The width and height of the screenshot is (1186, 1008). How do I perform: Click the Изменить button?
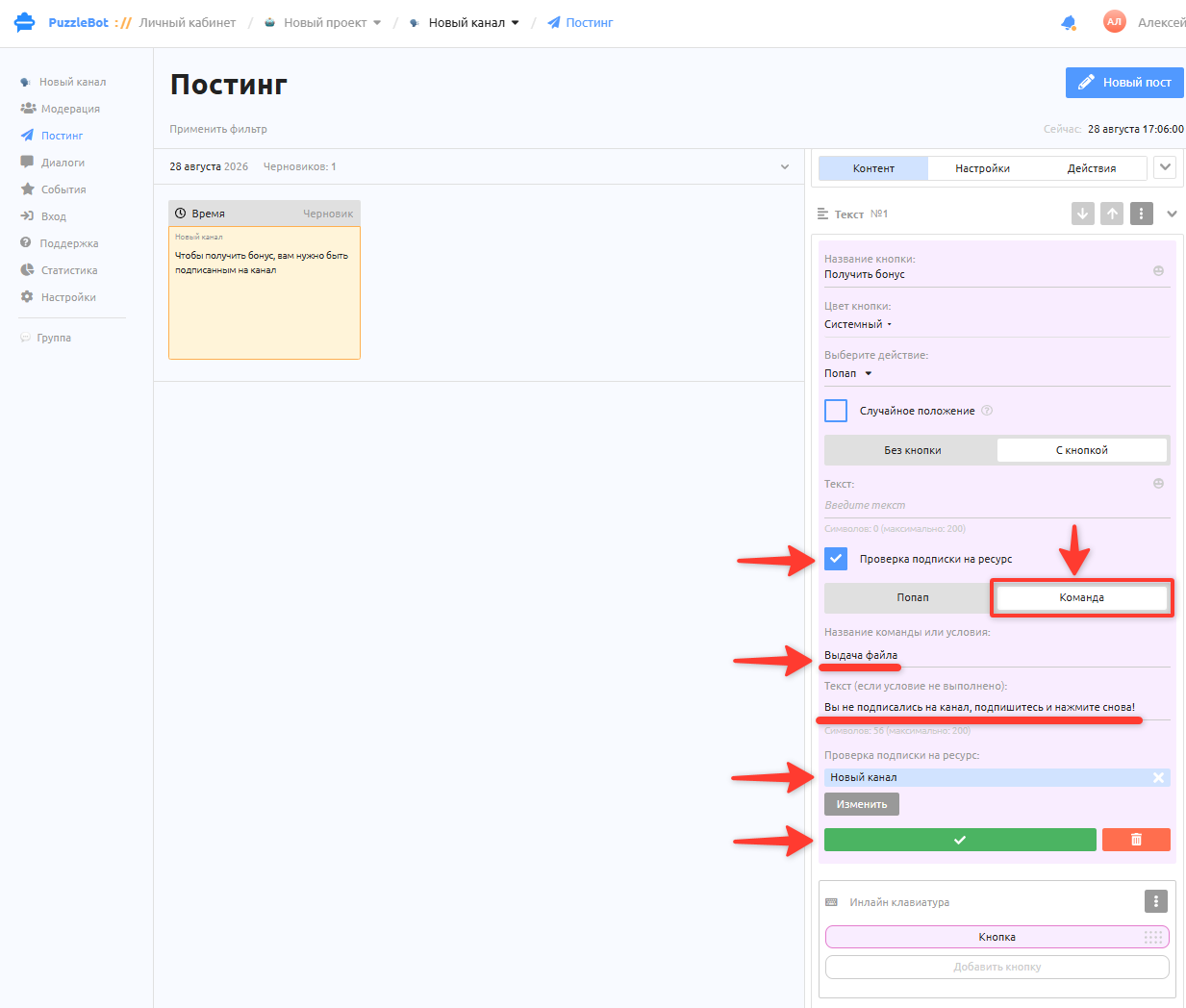862,804
